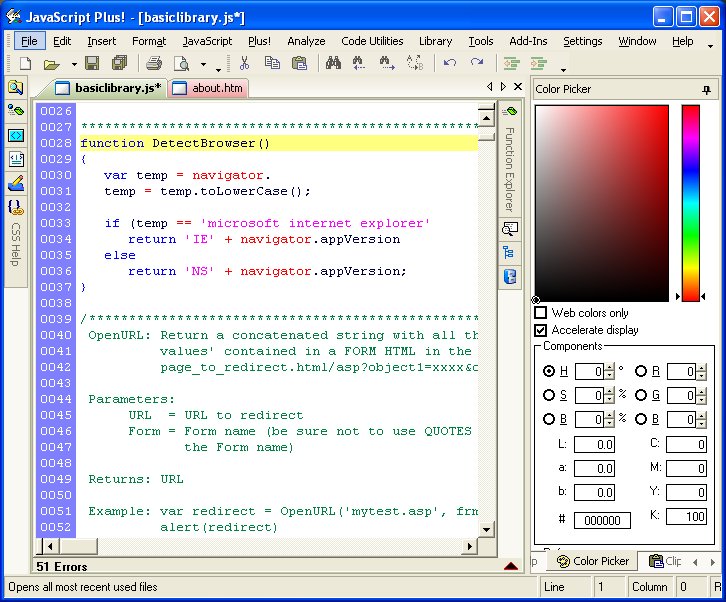The height and width of the screenshot is (602, 726).
Task: Click the Redo arrow icon
Action: [x=477, y=63]
